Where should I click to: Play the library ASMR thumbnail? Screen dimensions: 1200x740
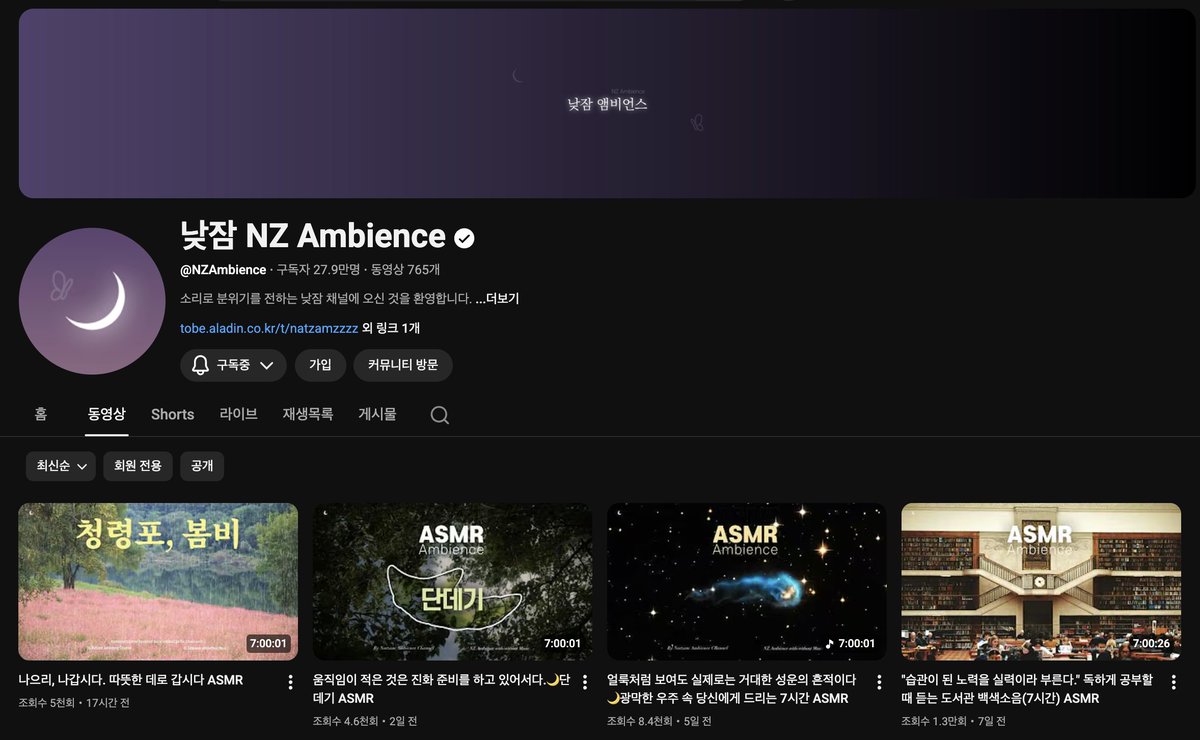tap(1041, 581)
